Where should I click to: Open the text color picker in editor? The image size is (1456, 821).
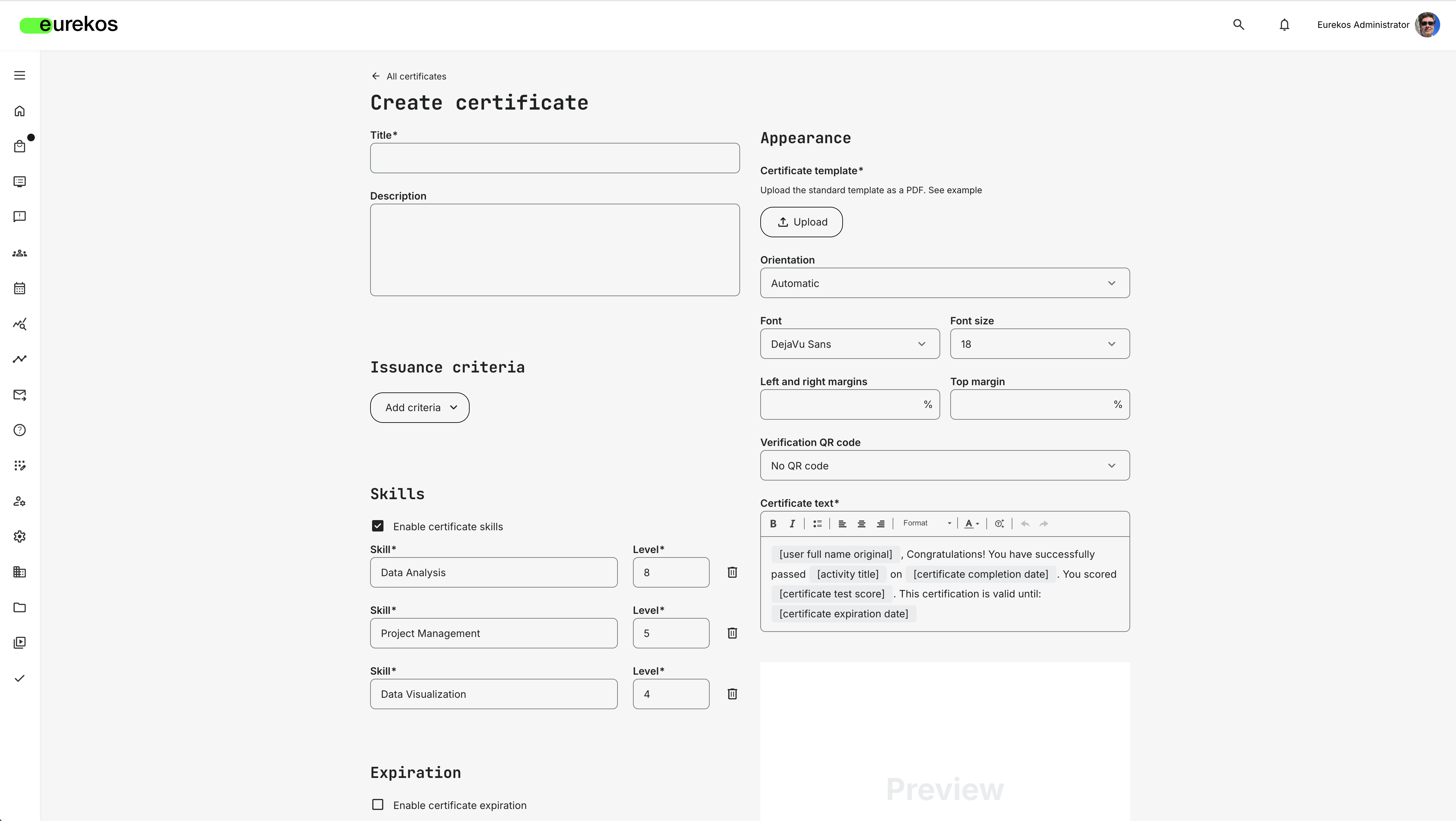[x=972, y=524]
